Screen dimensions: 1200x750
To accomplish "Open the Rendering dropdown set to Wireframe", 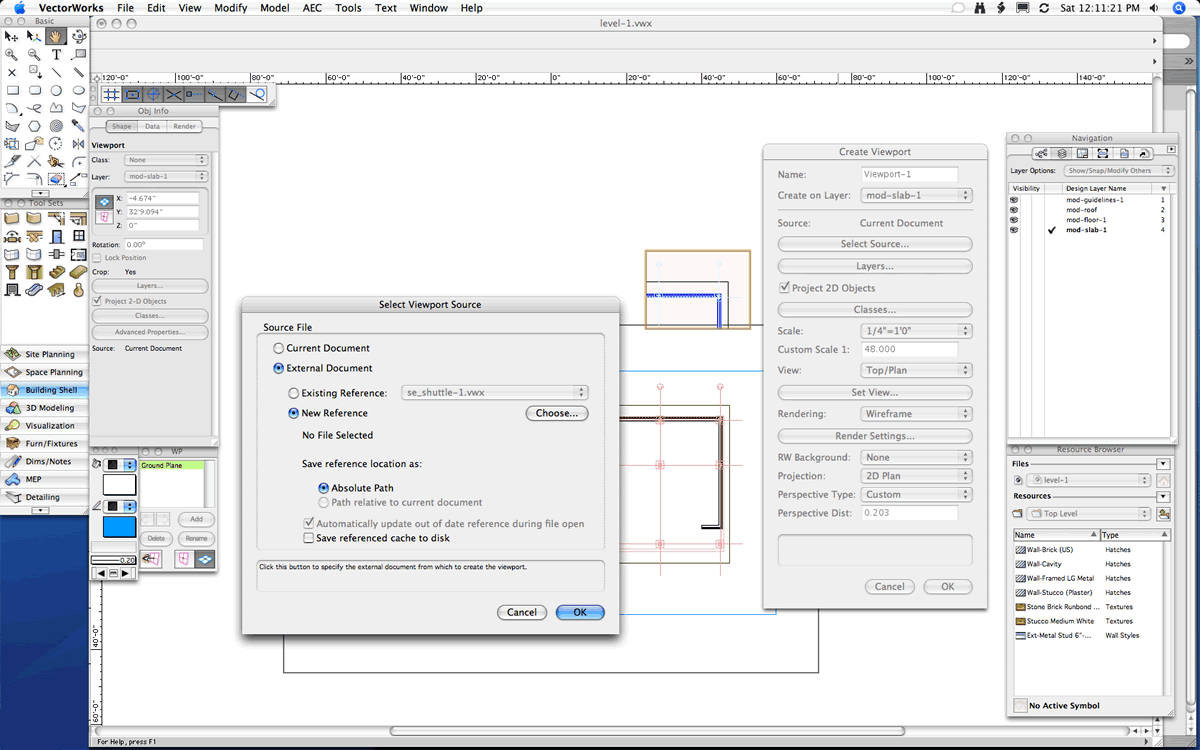I will tap(915, 413).
